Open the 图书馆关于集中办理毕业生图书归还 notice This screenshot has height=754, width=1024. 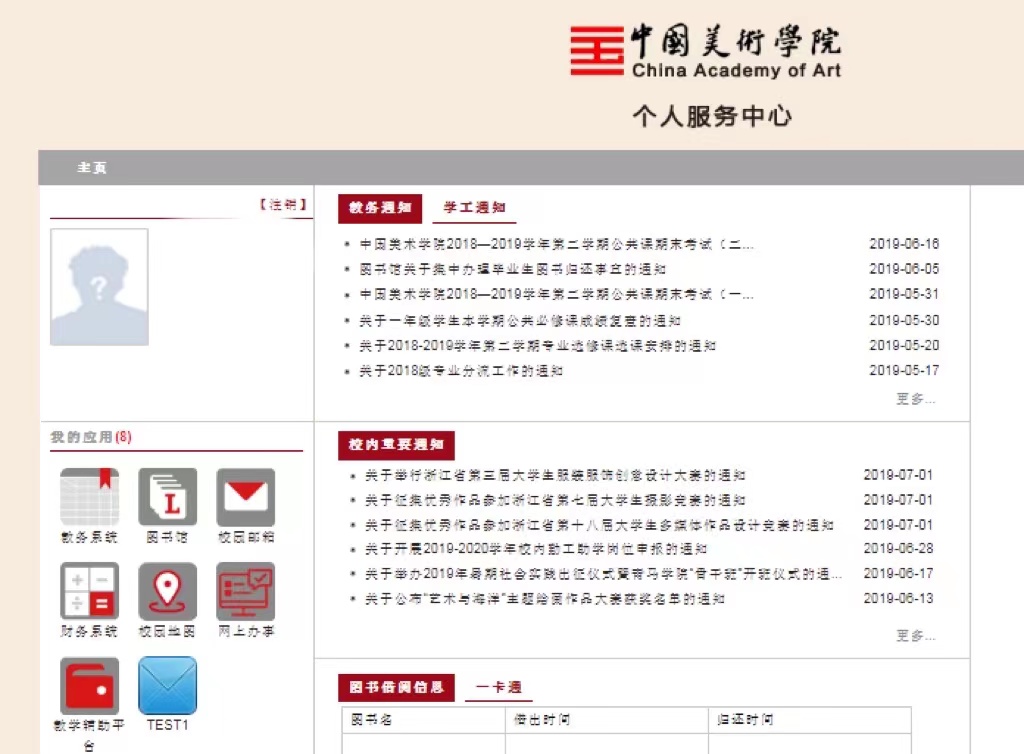pos(513,269)
